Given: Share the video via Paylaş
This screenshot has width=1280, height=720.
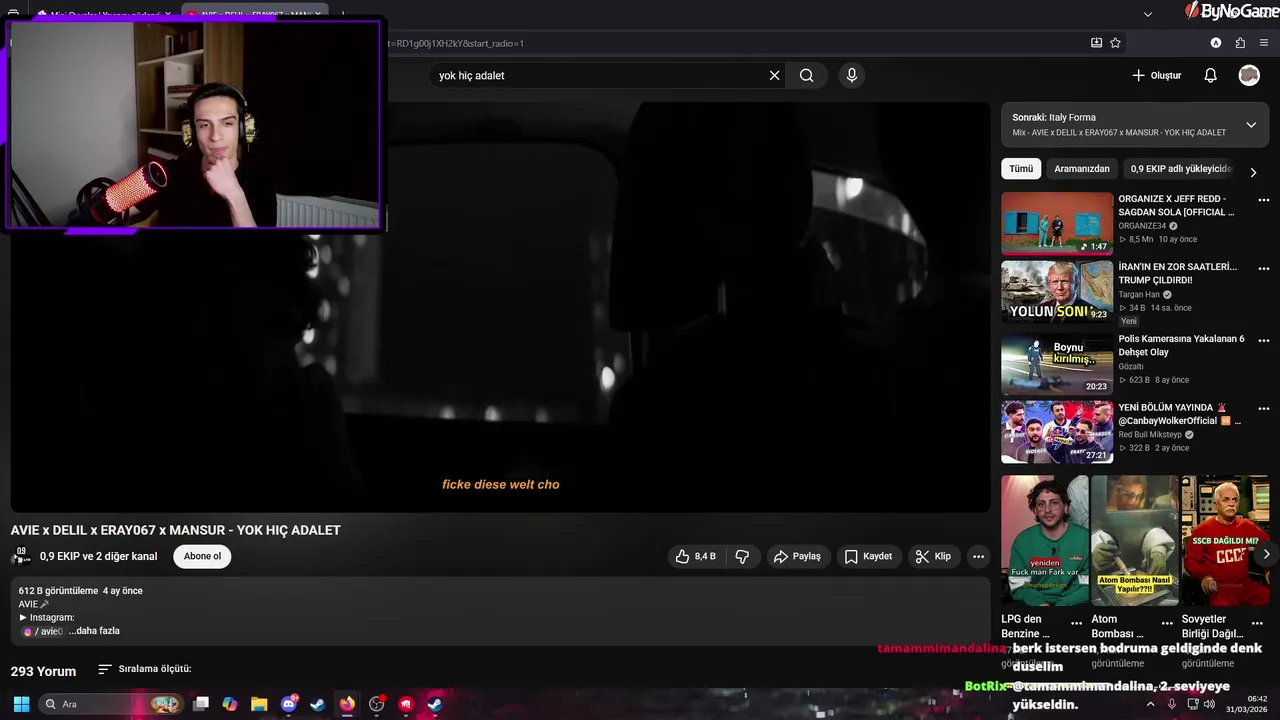Looking at the screenshot, I should (797, 556).
